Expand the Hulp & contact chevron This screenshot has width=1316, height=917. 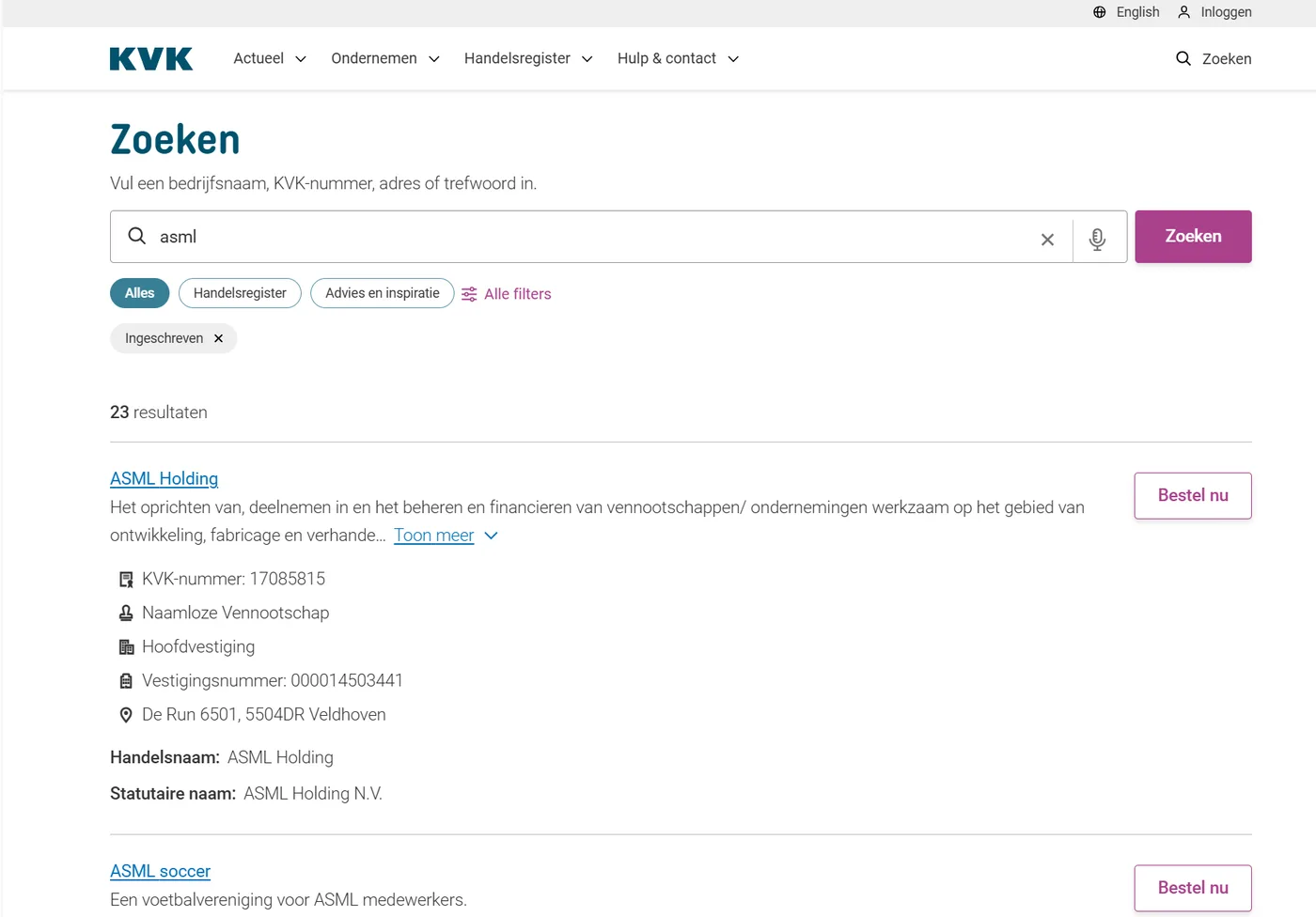pos(733,59)
